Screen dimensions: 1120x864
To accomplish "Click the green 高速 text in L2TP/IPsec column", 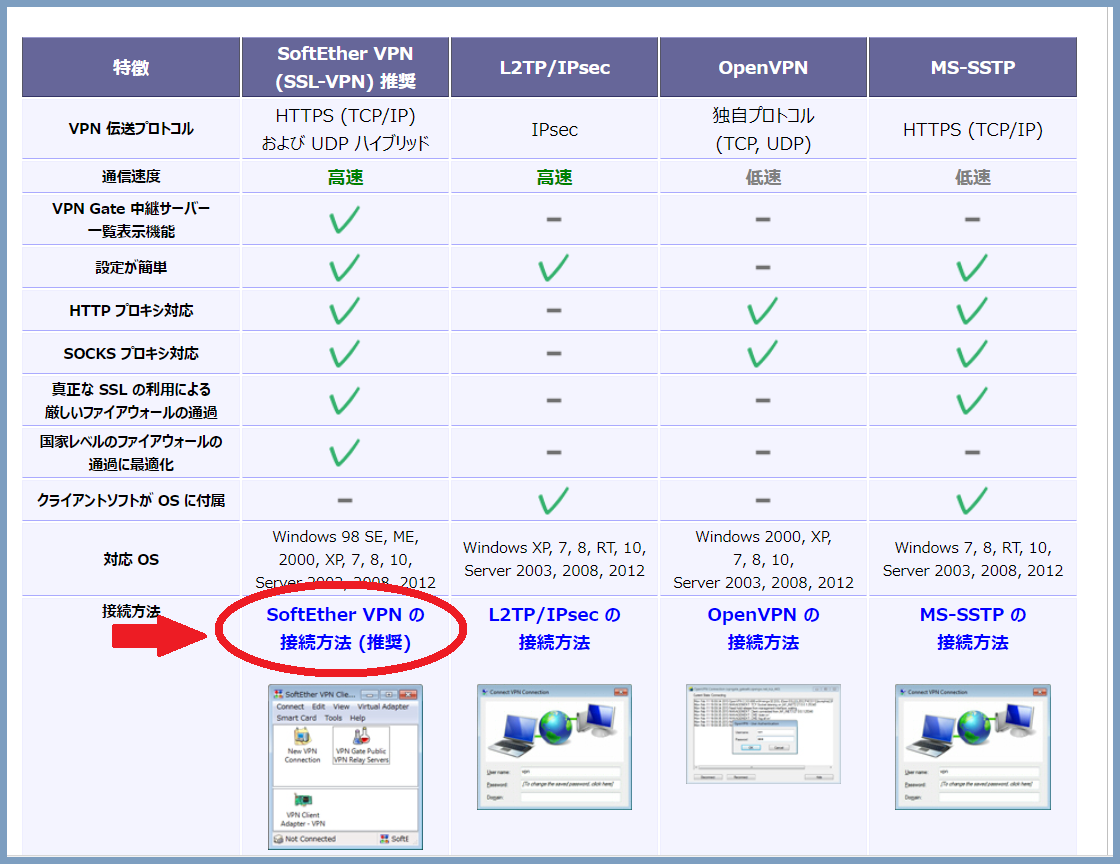I will 554,177.
